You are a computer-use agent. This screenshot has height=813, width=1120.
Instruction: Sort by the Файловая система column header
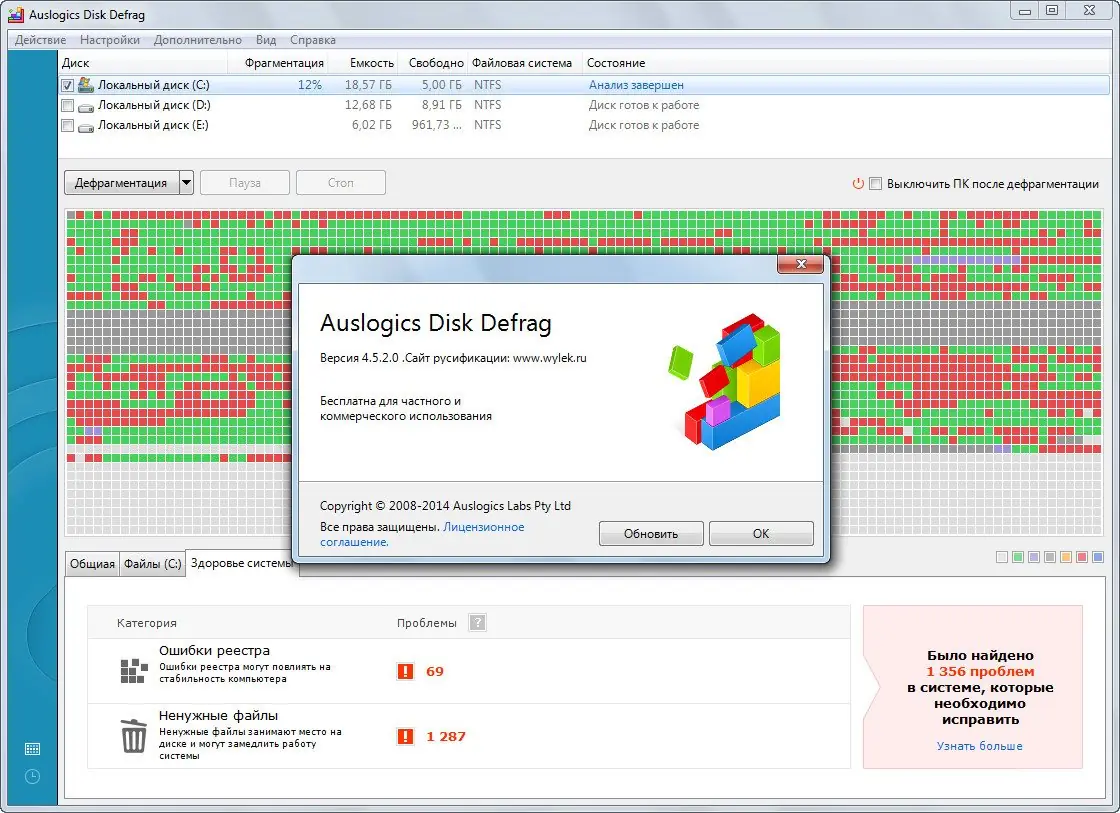[525, 63]
